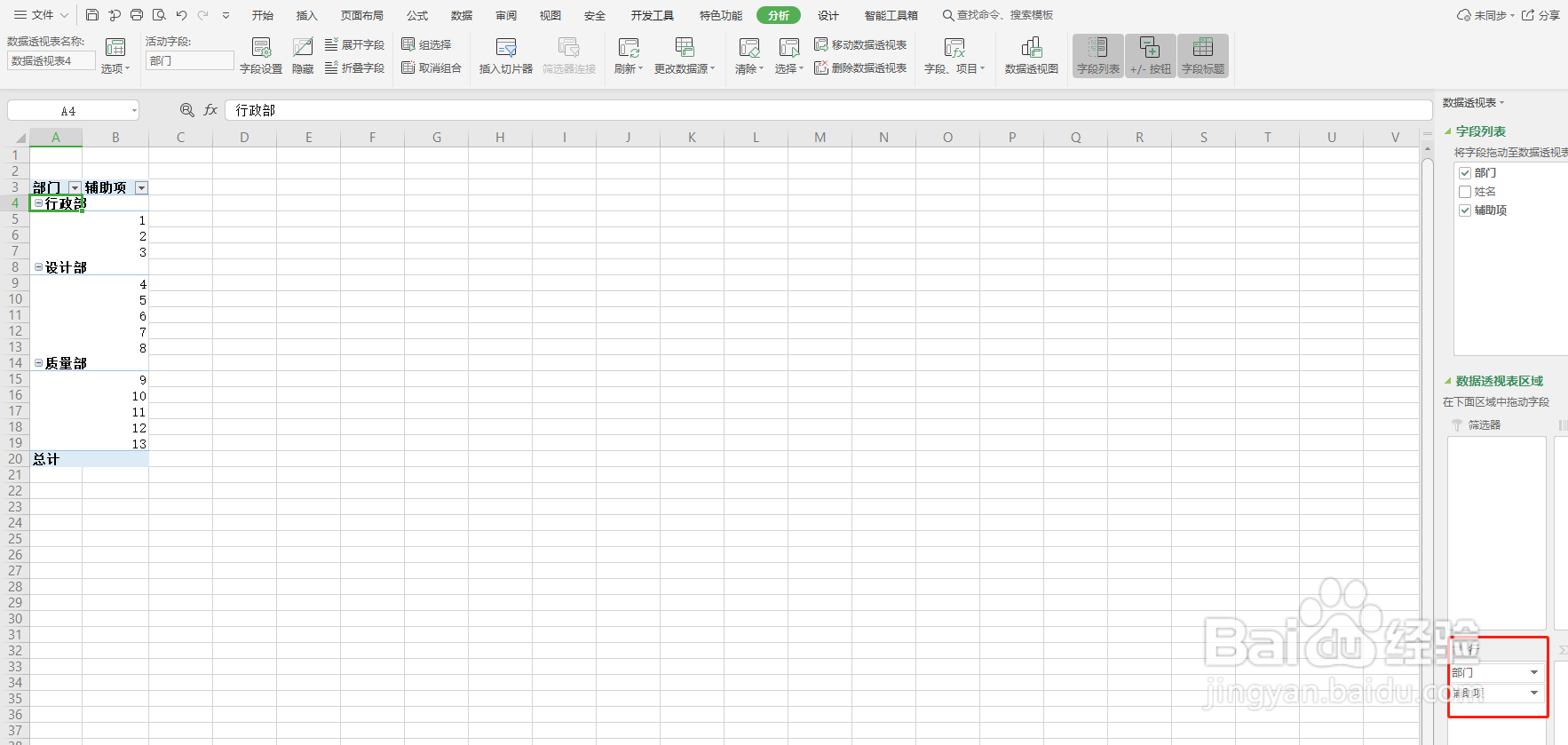The image size is (1568, 745).
Task: Click the 分享 share icon
Action: click(1540, 15)
